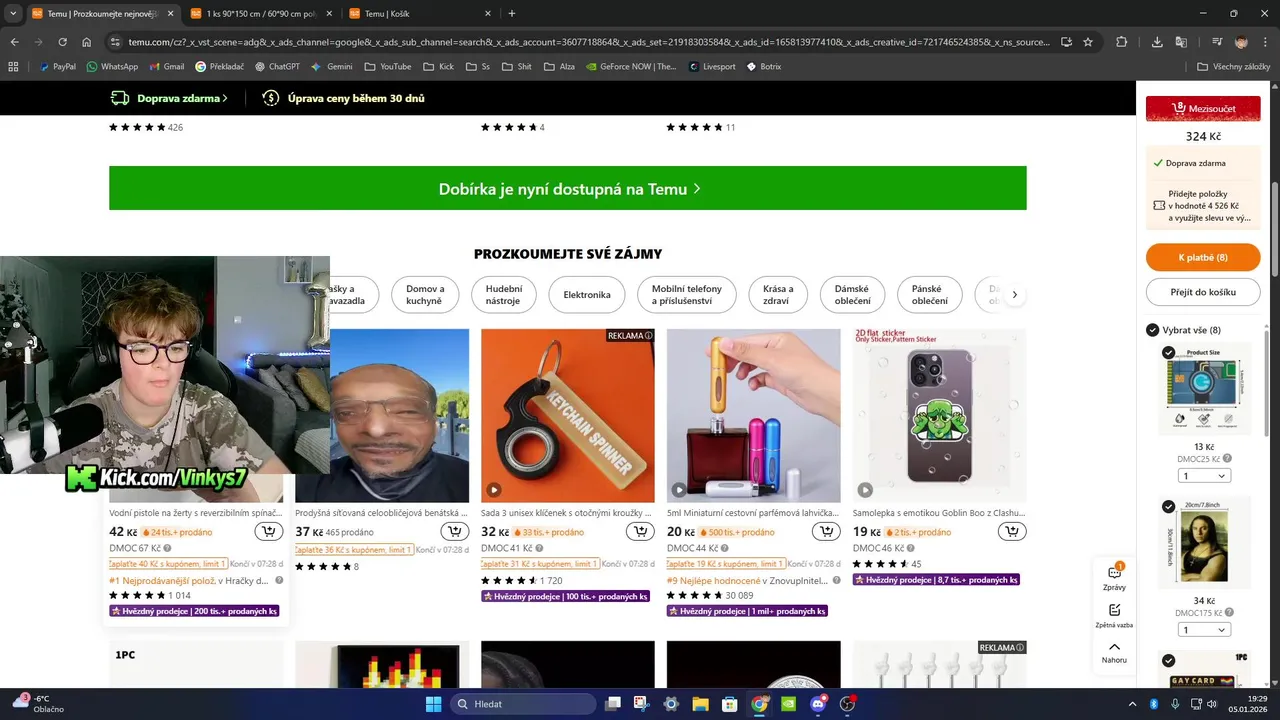The image size is (1280, 720).
Task: Open the Mona Lisa cart thumbnail
Action: [1203, 543]
